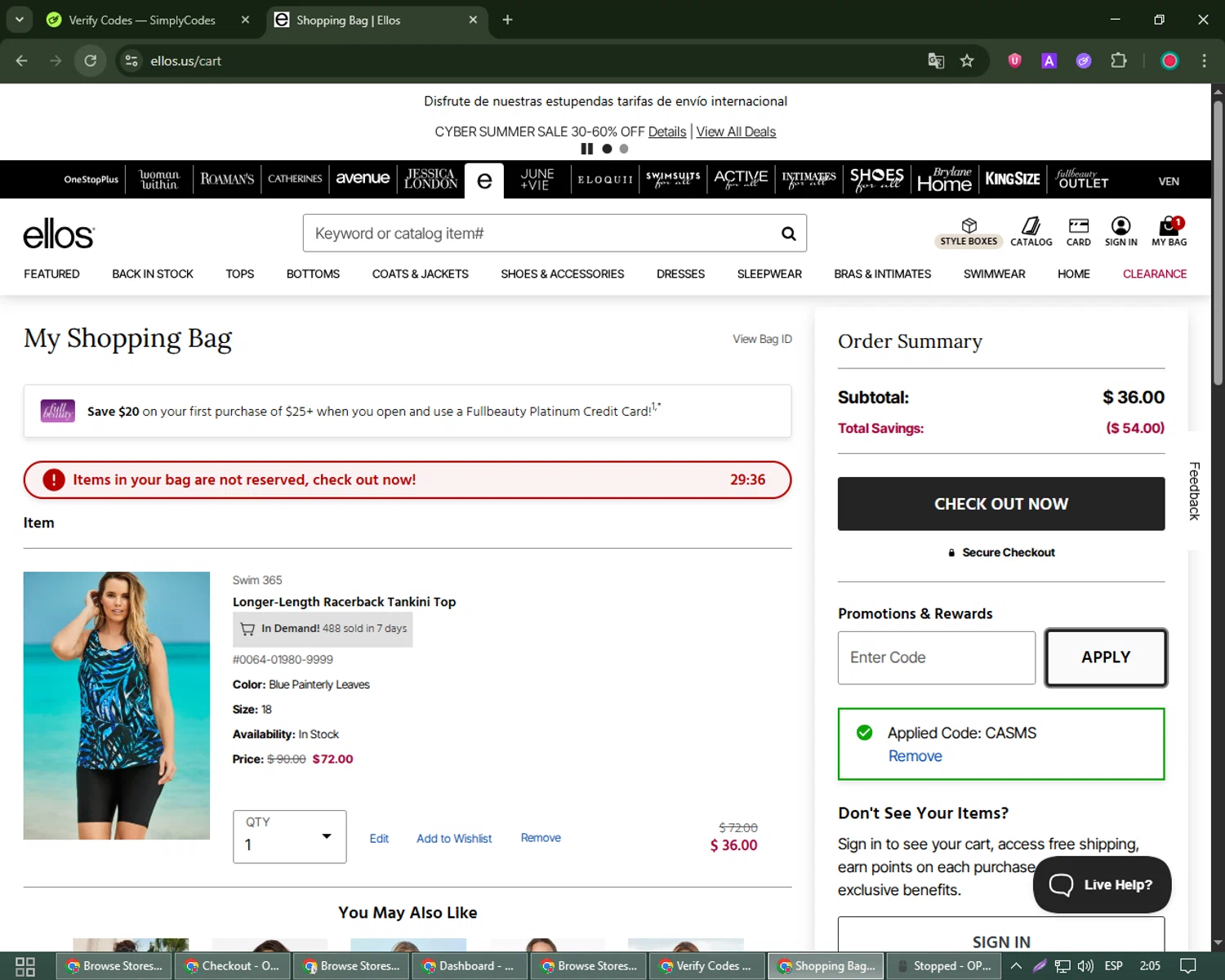Screen dimensions: 1225x980
Task: Open the SWIMWEAR menu
Action: pos(994,274)
